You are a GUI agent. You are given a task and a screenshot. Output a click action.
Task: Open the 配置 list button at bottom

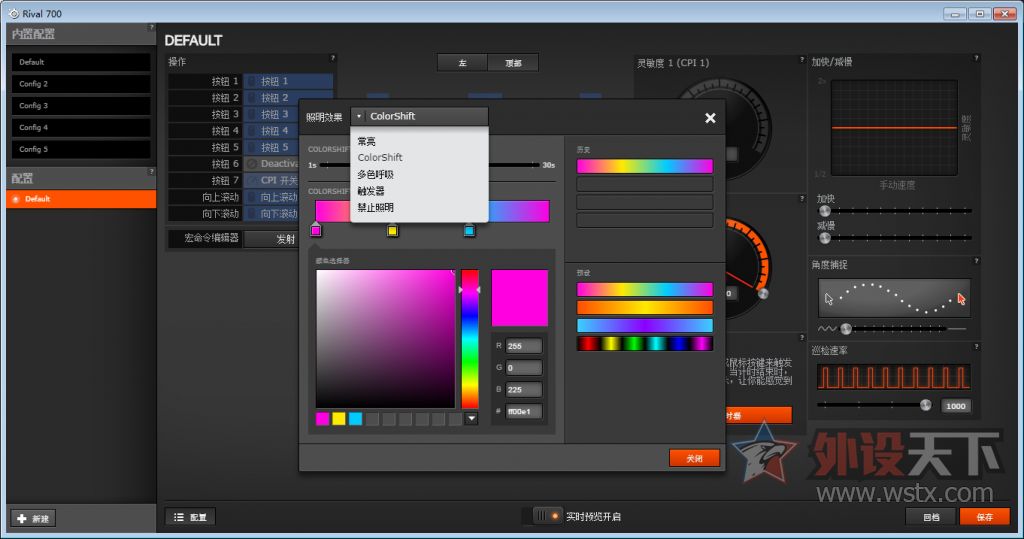coord(191,517)
